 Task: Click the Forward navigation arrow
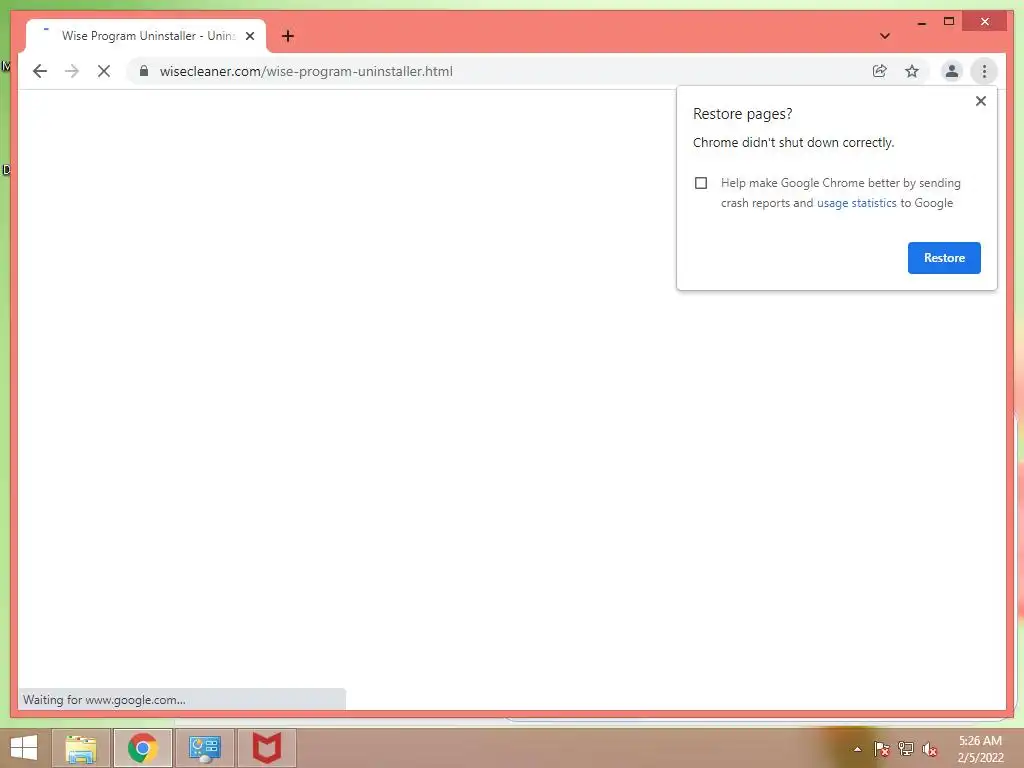point(72,71)
